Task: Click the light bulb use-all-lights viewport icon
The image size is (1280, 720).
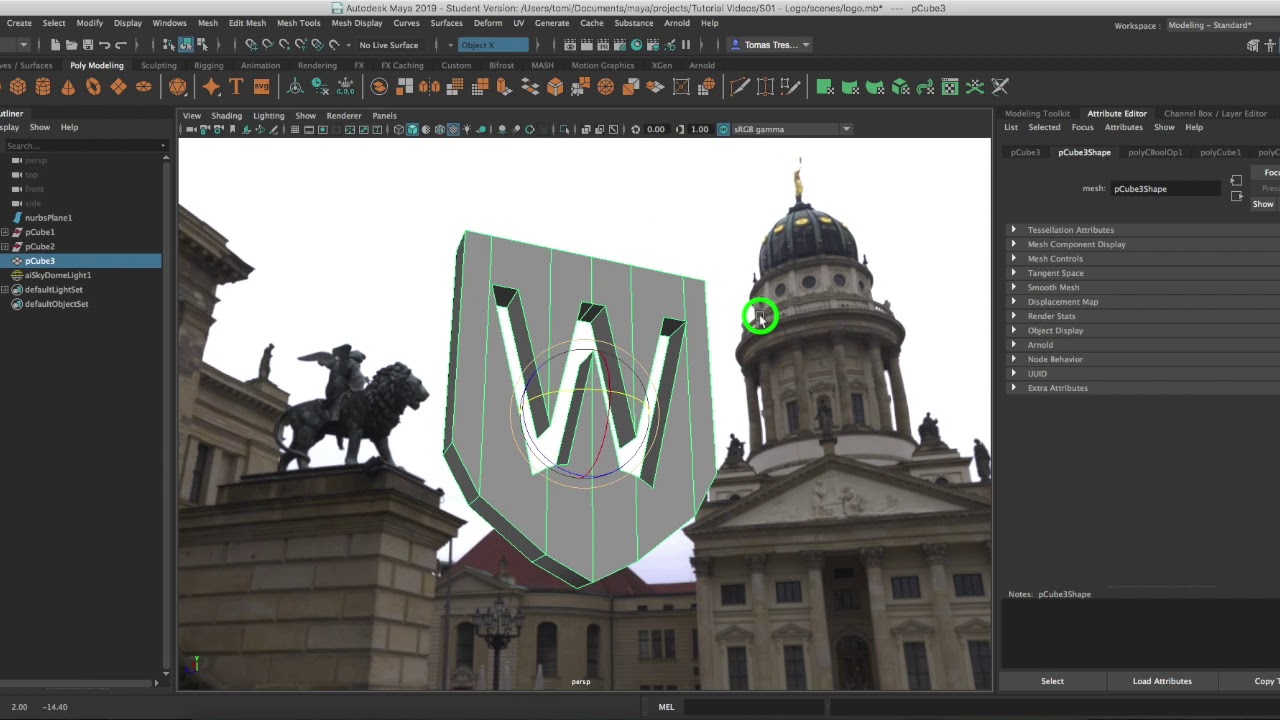Action: [x=467, y=129]
